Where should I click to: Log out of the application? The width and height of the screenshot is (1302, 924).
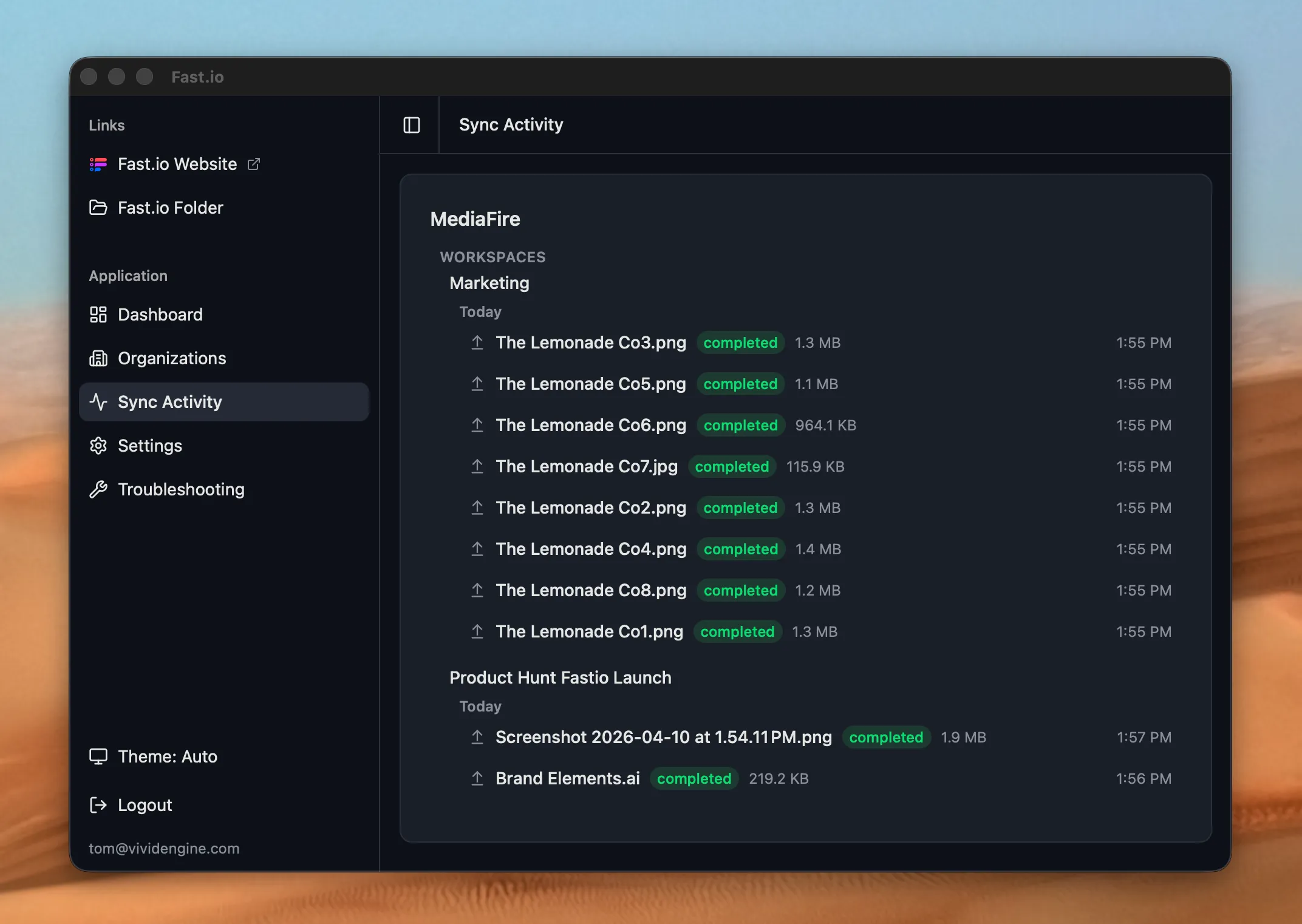(x=145, y=805)
